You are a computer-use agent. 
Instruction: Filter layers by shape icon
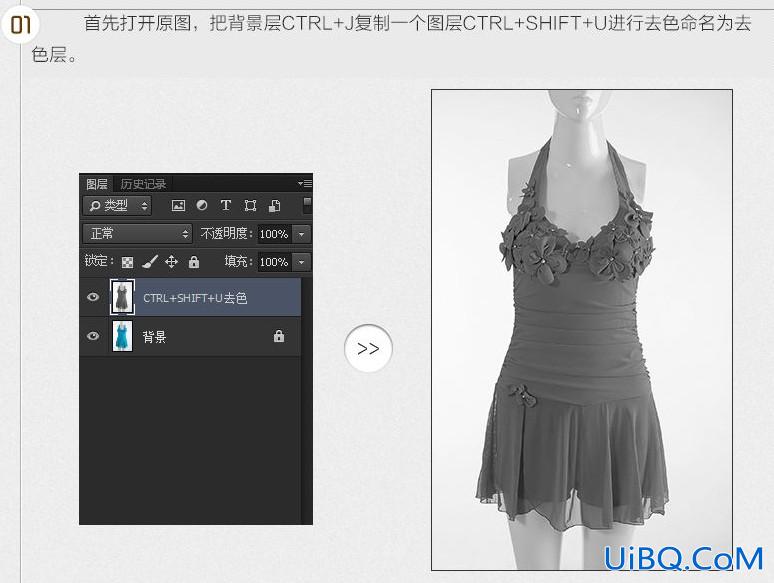tap(250, 205)
